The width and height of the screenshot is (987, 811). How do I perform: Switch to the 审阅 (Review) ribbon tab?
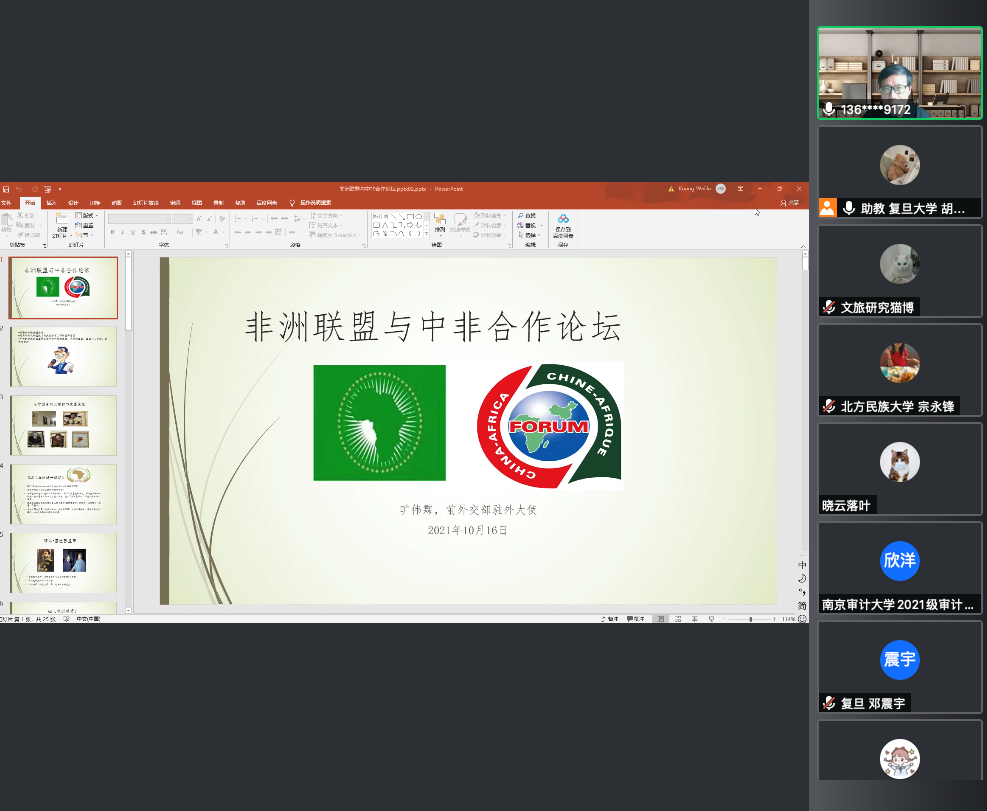(x=175, y=203)
